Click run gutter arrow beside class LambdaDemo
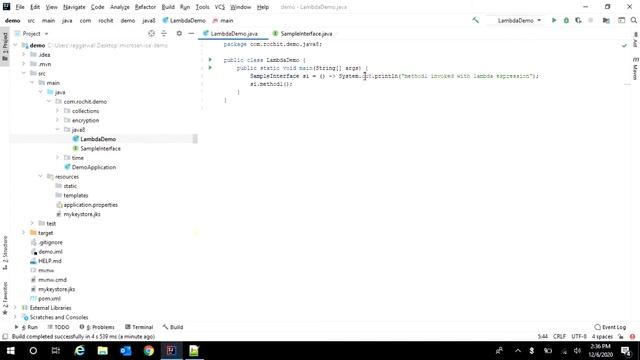This screenshot has height=360, width=640. tap(210, 60)
